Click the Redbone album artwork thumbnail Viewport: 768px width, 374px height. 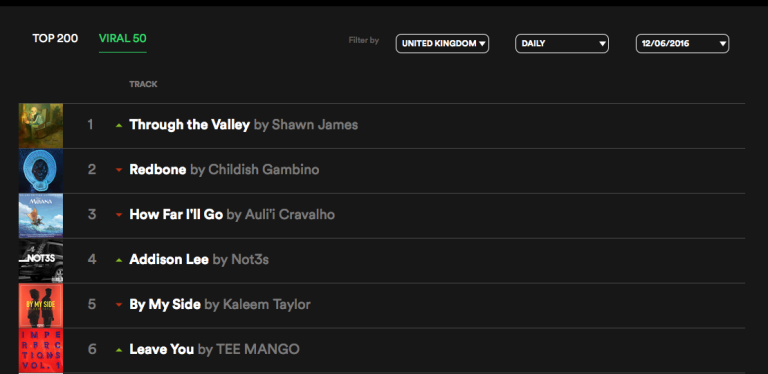[x=41, y=171]
